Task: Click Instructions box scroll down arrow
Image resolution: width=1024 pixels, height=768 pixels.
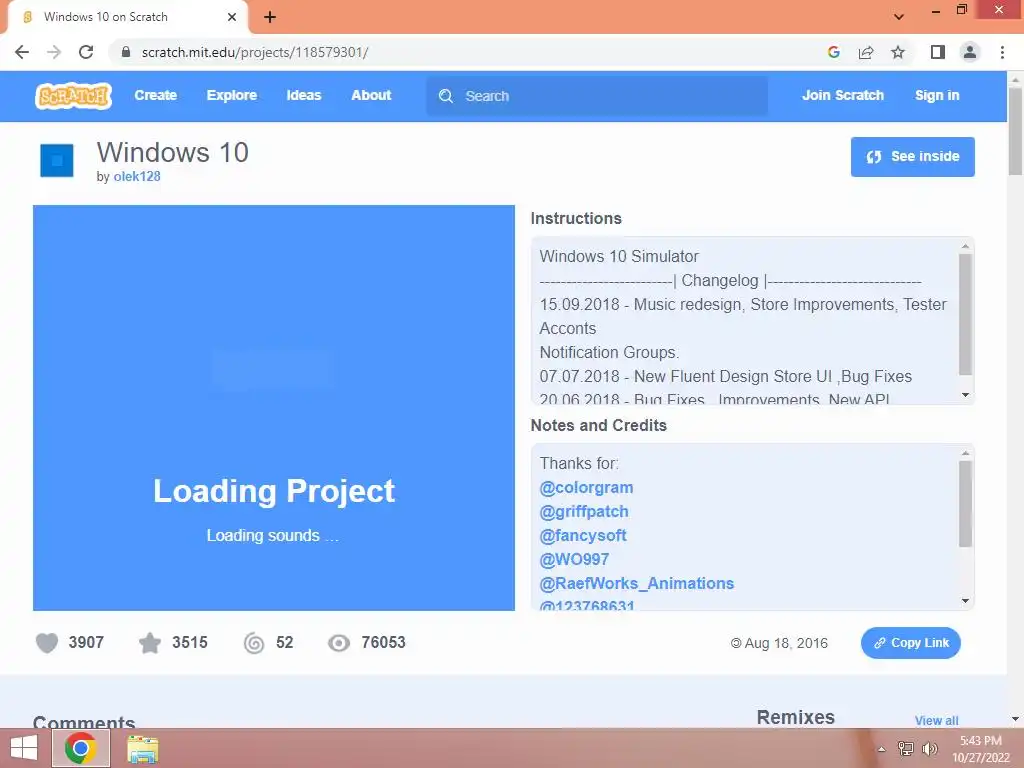Action: coord(965,395)
